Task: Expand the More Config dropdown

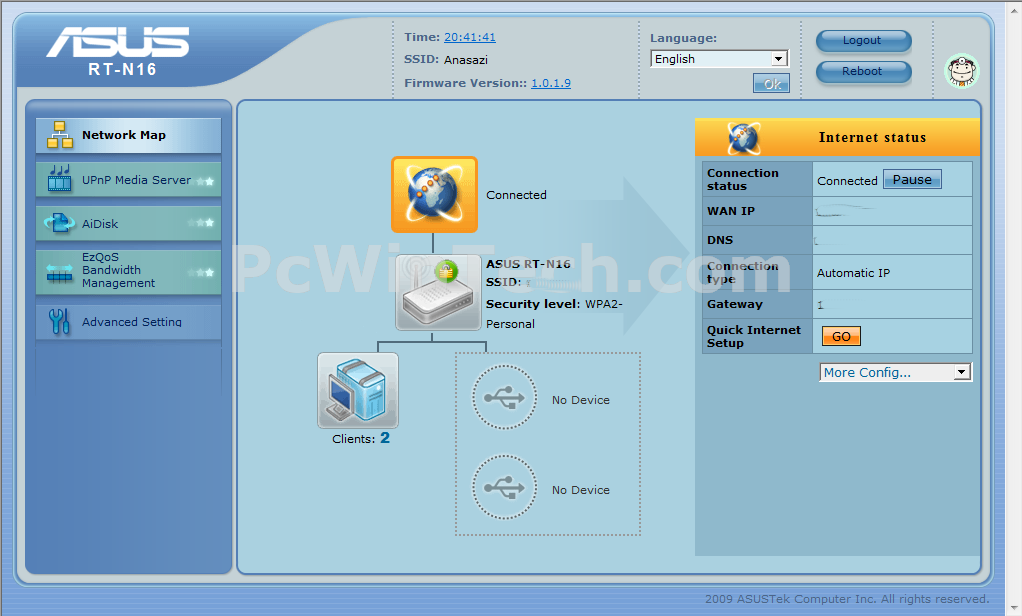Action: (896, 372)
